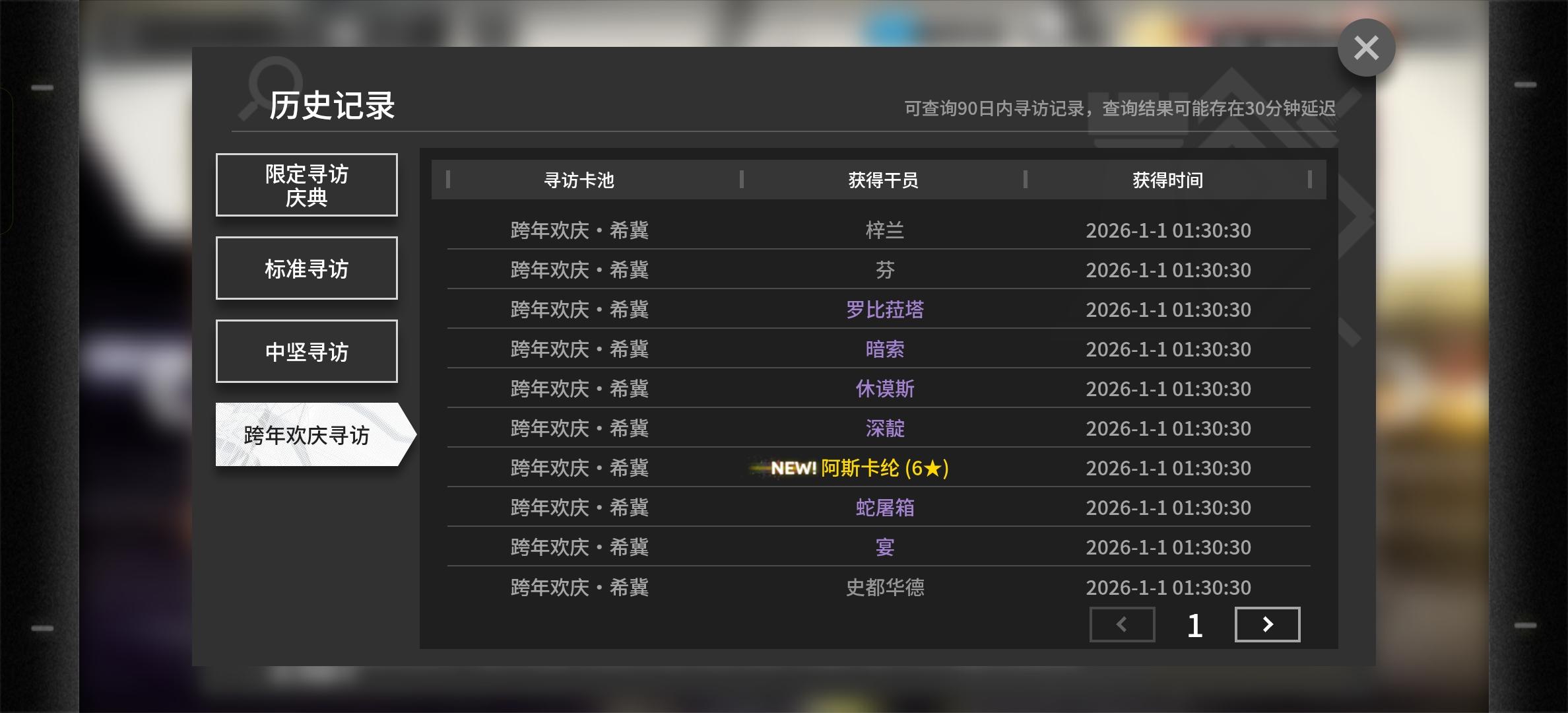Click the 史都华德 operator record
The image size is (1568, 713).
coord(884,587)
